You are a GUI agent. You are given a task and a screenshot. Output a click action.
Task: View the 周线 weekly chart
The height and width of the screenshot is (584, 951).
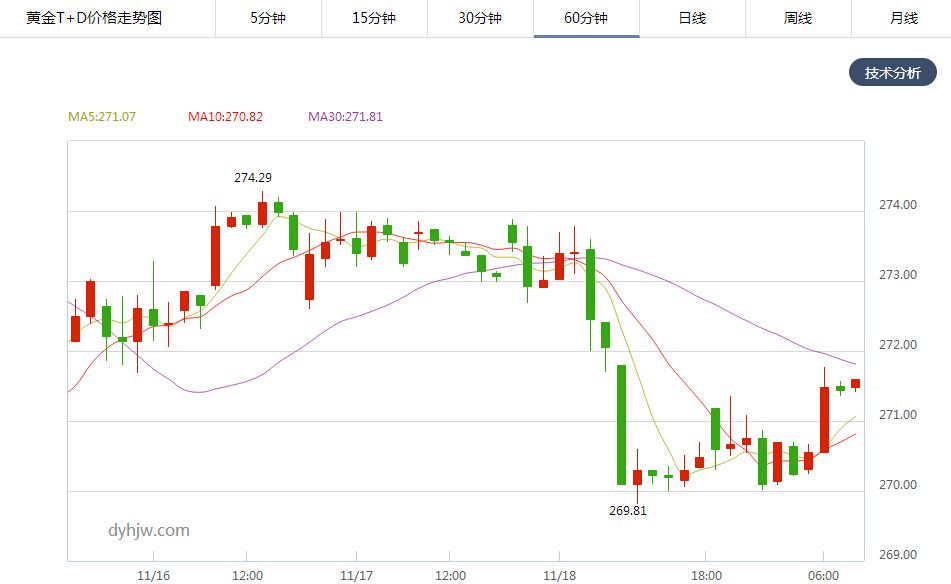pyautogui.click(x=797, y=18)
